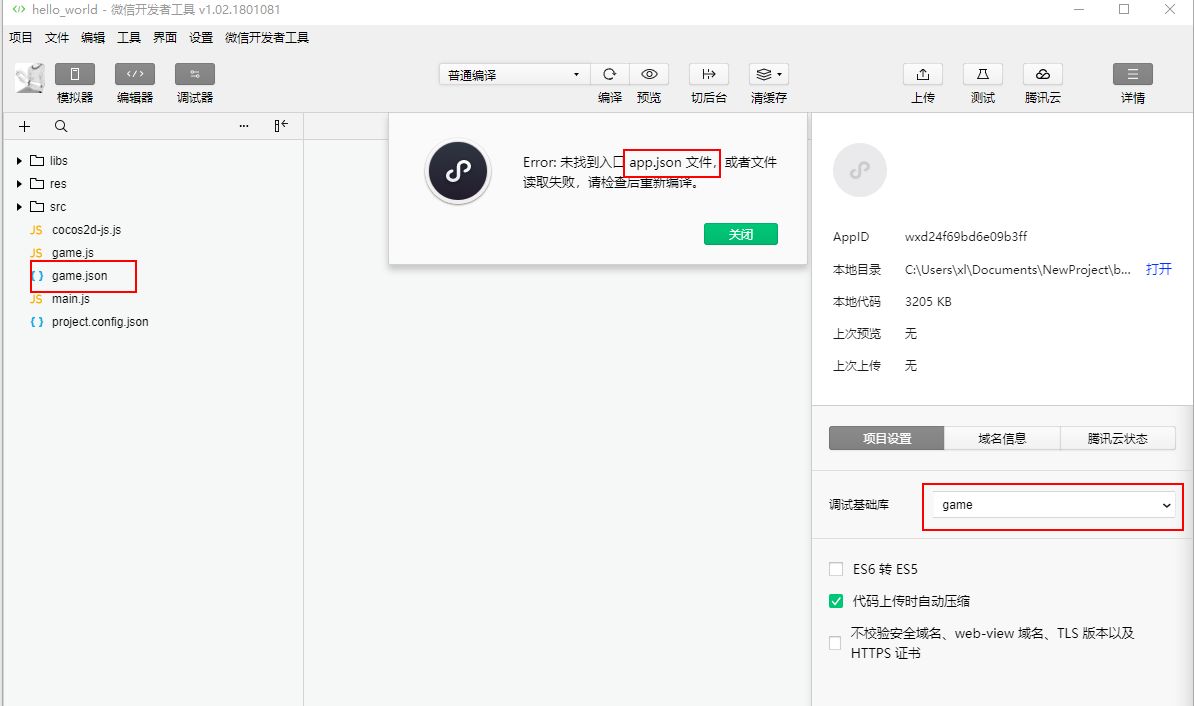Click the green 关闭 button in dialog
Image resolution: width=1194 pixels, height=706 pixels.
pos(741,234)
